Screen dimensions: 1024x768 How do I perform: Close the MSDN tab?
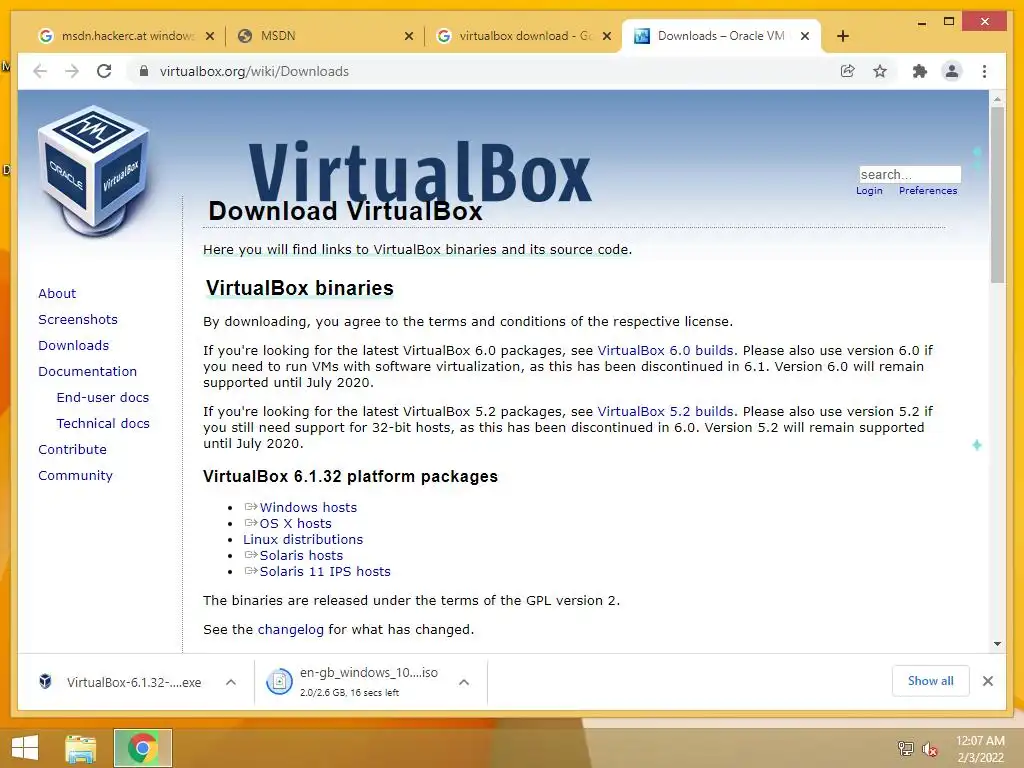click(409, 37)
